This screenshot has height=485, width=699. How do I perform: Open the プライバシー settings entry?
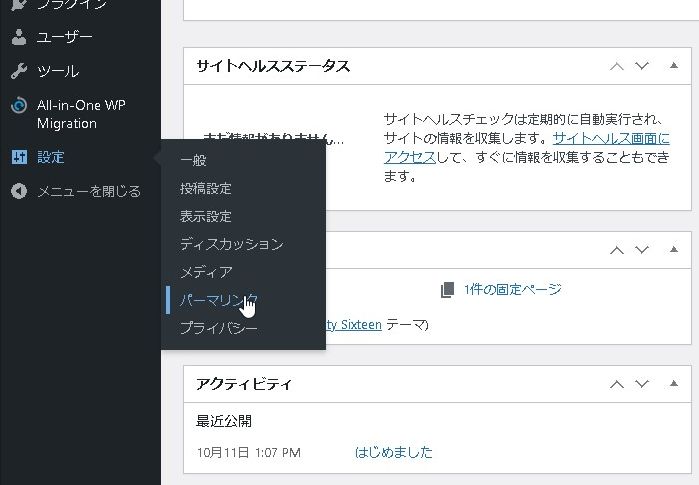(218, 328)
